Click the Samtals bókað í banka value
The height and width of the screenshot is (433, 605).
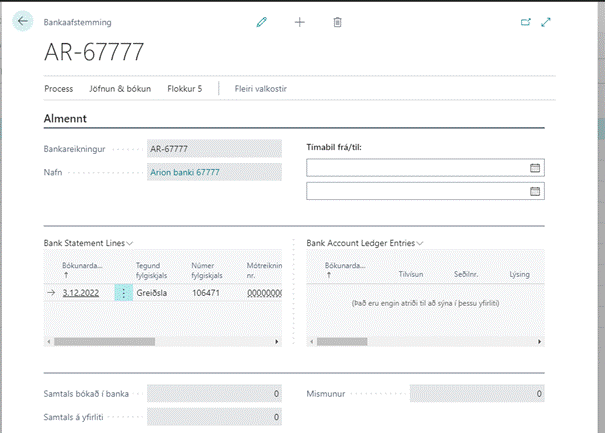(214, 394)
